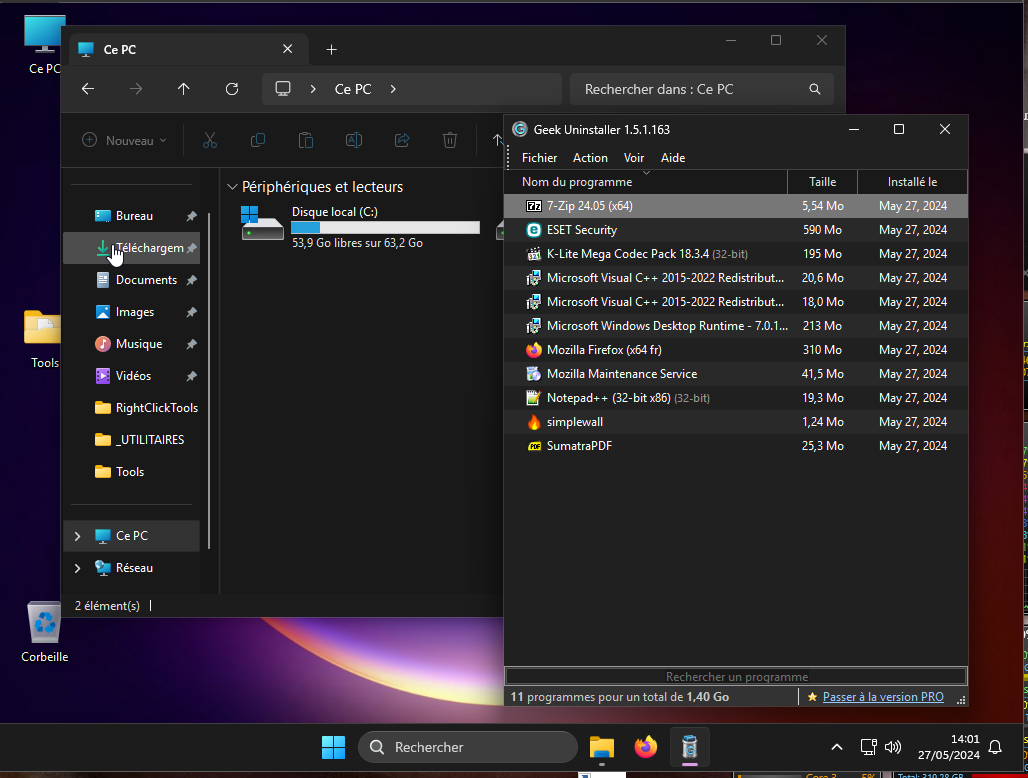This screenshot has height=778, width=1028.
Task: Sort by the Nom du programme column header
Action: pyautogui.click(x=645, y=182)
